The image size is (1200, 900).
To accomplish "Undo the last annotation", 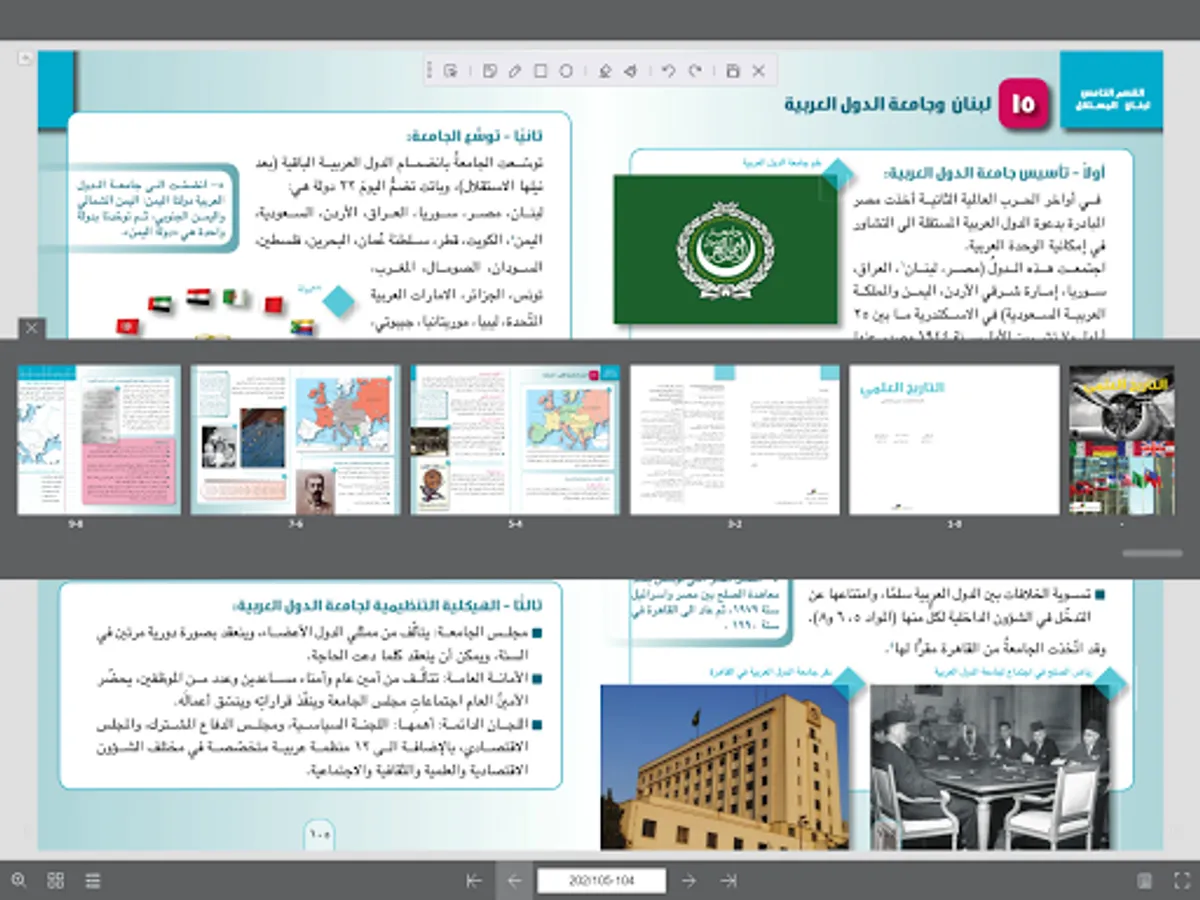I will [669, 71].
